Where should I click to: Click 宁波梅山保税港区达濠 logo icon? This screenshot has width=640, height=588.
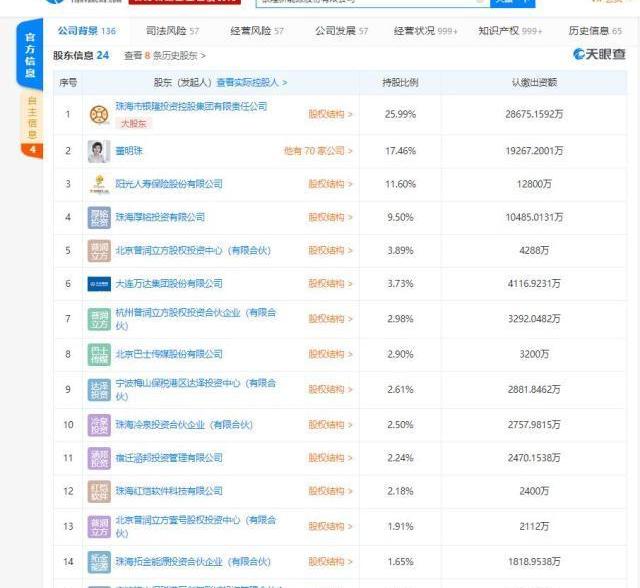coord(99,390)
